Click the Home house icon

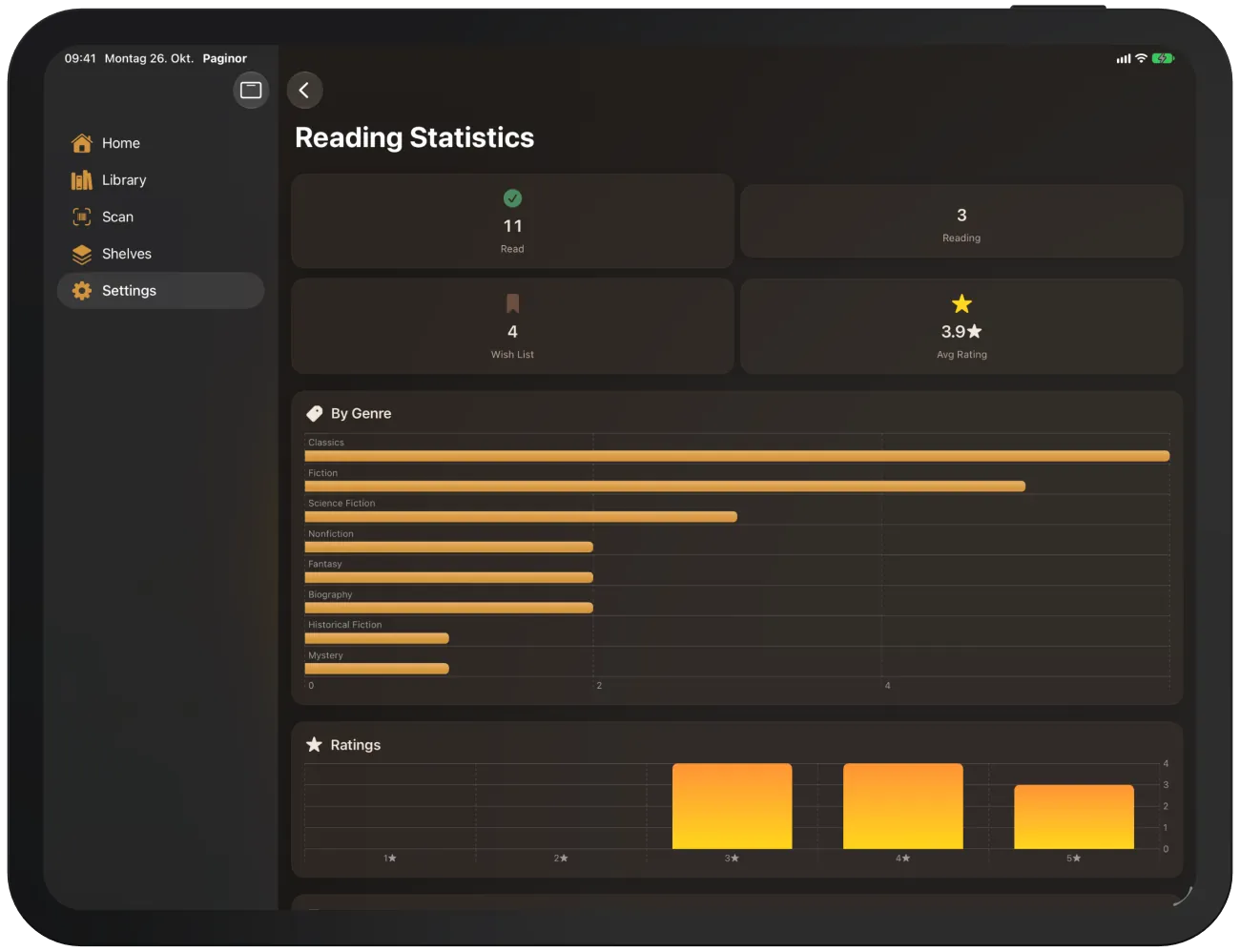[x=82, y=143]
